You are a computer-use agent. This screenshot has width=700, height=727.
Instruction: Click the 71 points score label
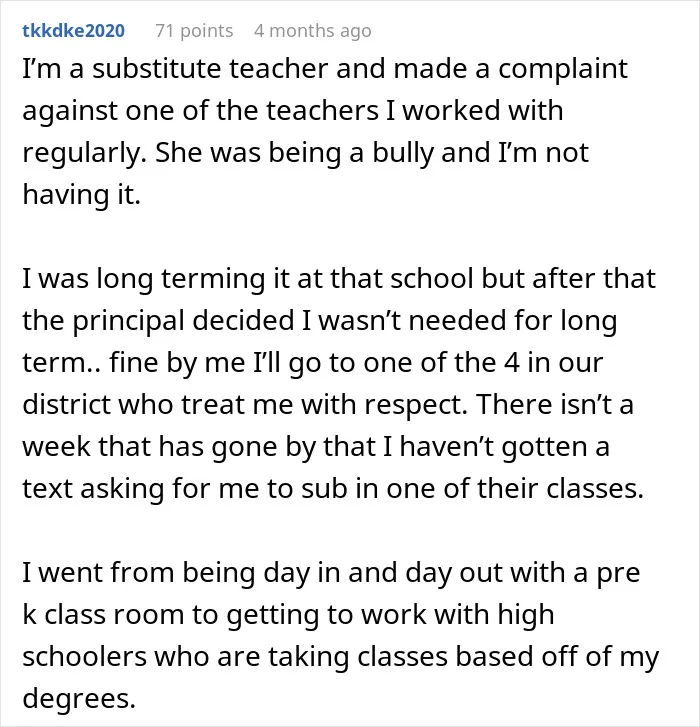[194, 31]
